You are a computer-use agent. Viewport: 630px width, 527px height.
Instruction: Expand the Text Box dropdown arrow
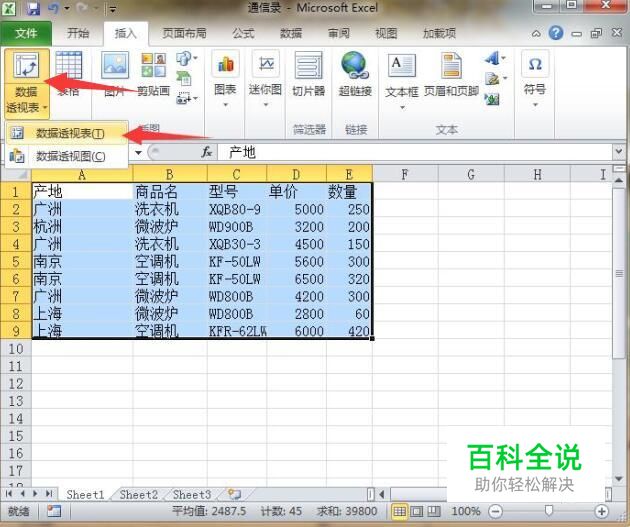(402, 107)
